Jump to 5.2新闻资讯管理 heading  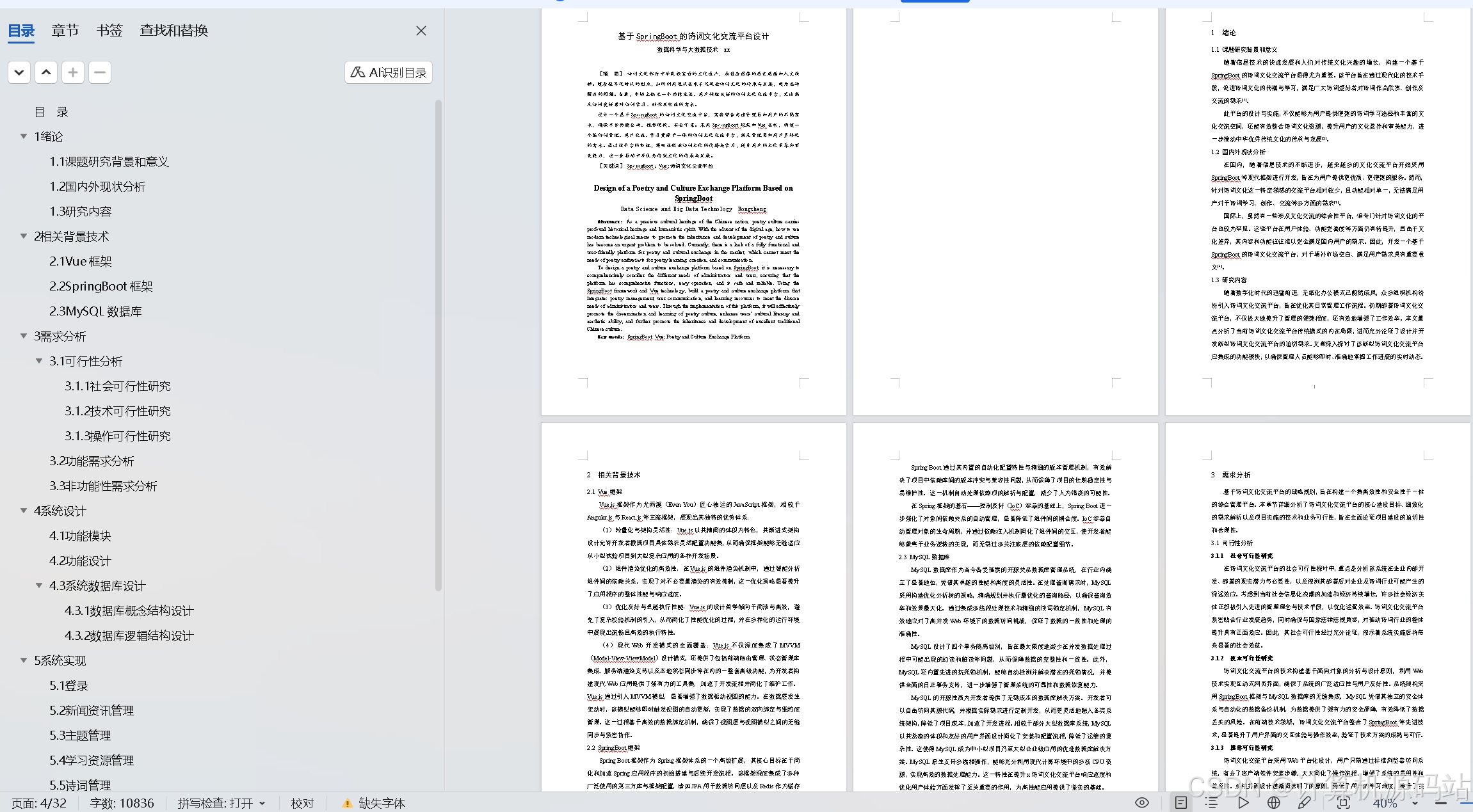pos(92,711)
